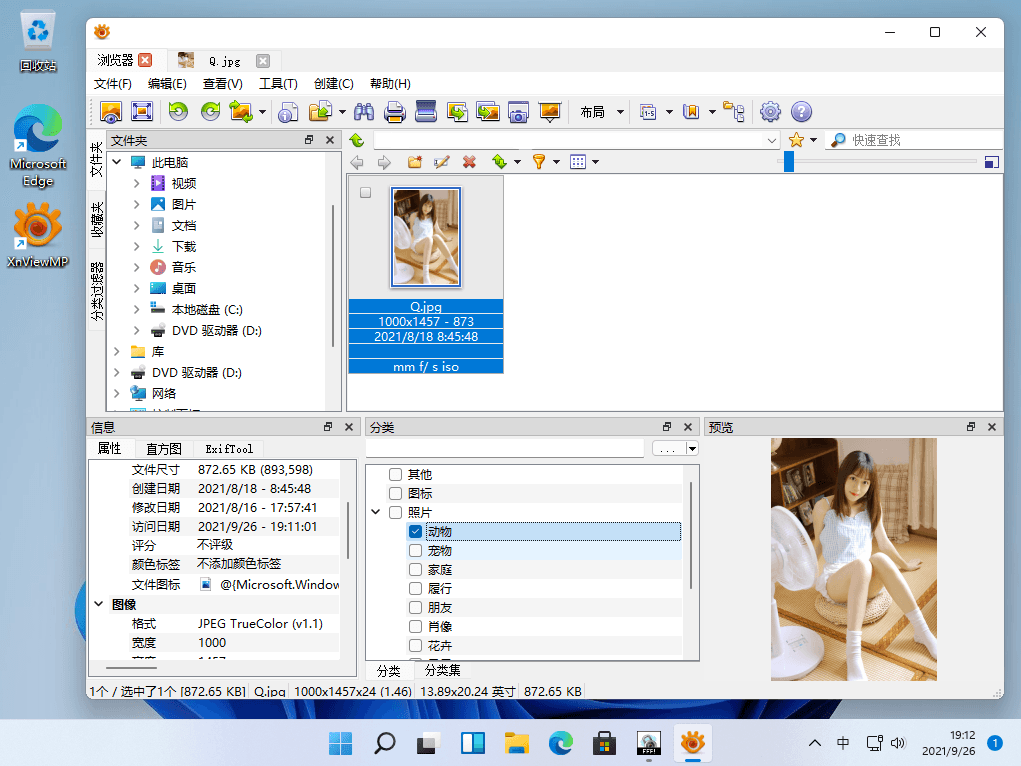Switch to the ExifTool tab
The width and height of the screenshot is (1021, 766).
(229, 449)
